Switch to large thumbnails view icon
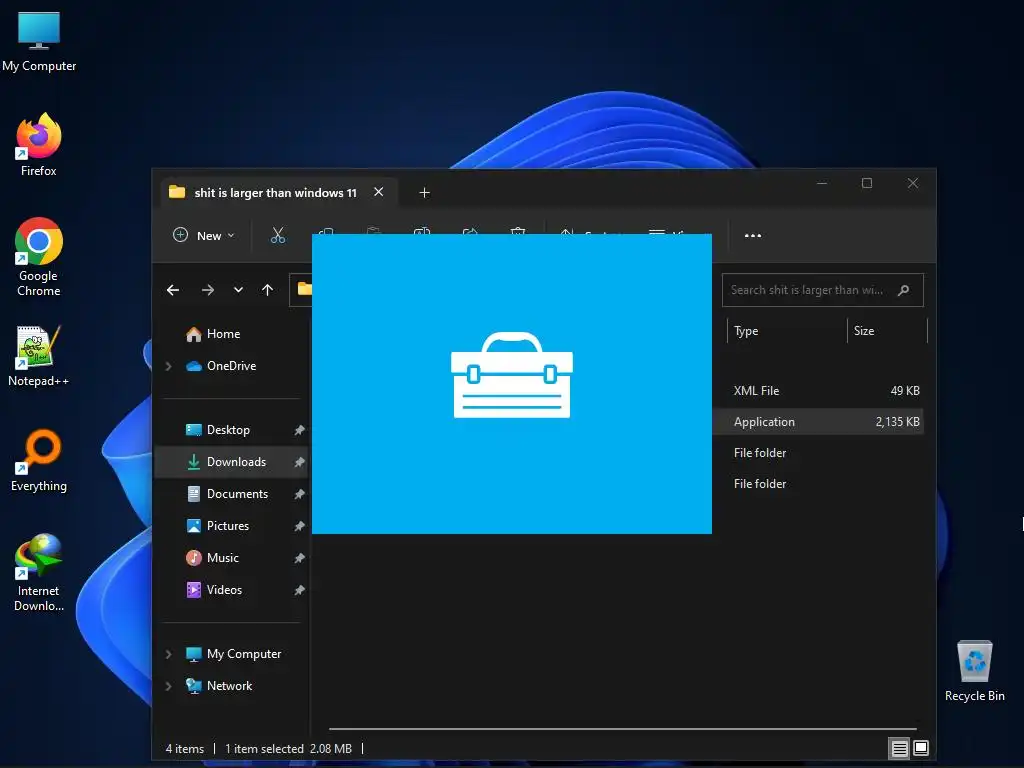The height and width of the screenshot is (768, 1024). point(921,748)
